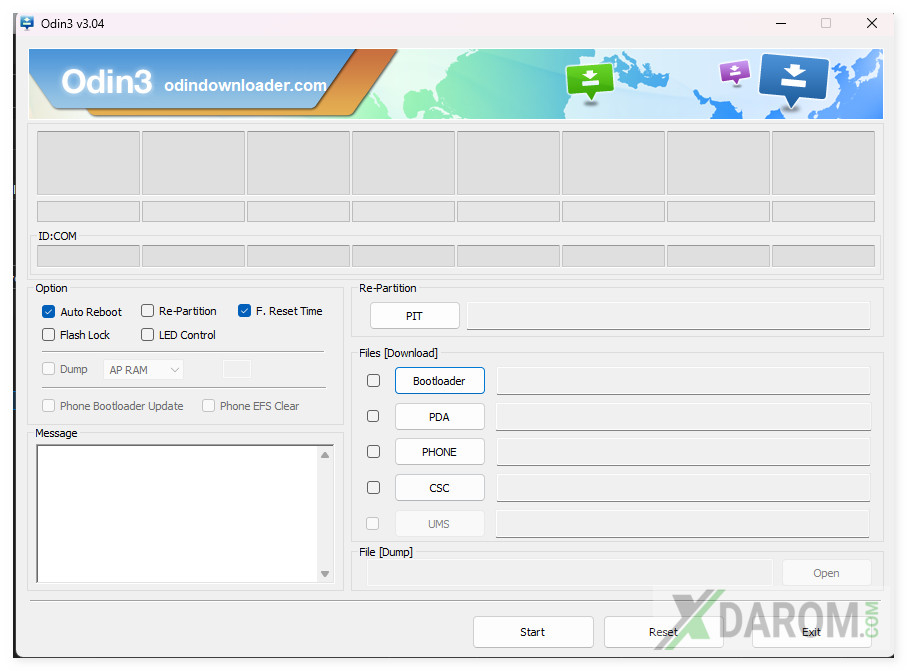907x671 pixels.
Task: Click the PDA file button
Action: (x=439, y=417)
